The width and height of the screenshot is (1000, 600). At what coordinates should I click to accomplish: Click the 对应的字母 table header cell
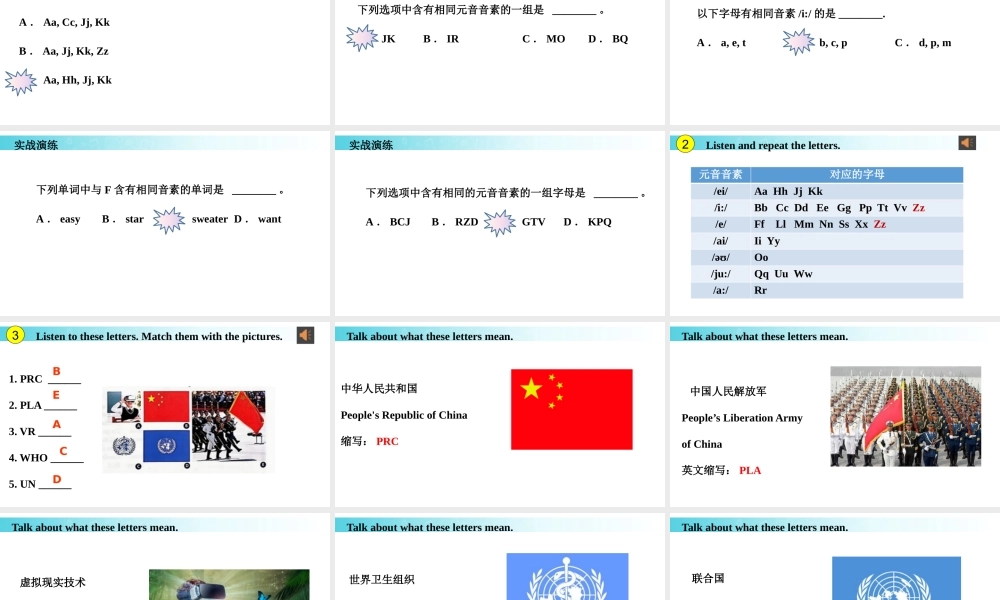click(857, 174)
